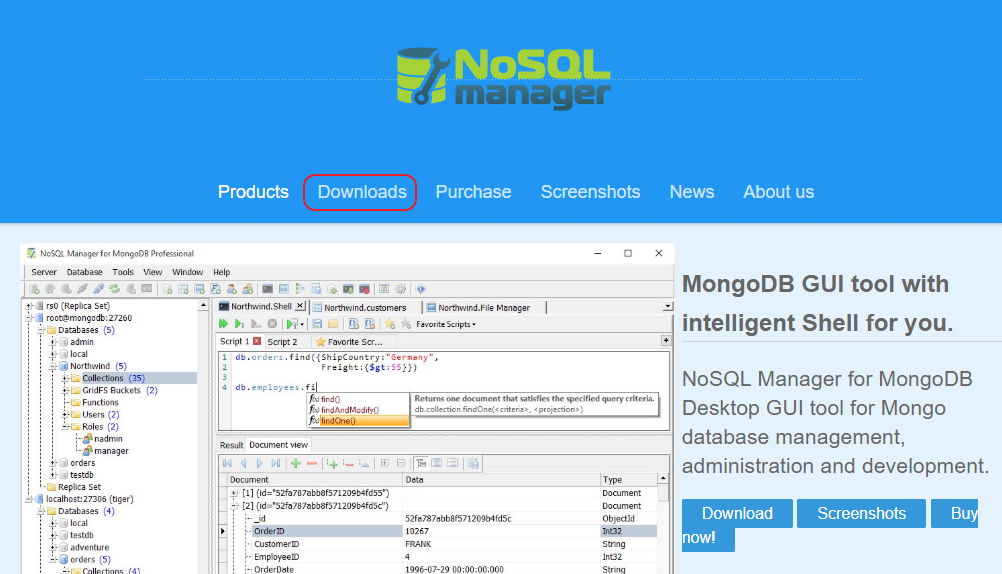Viewport: 1002px width, 574px height.
Task: Click the green plus Add document icon
Action: tap(295, 463)
